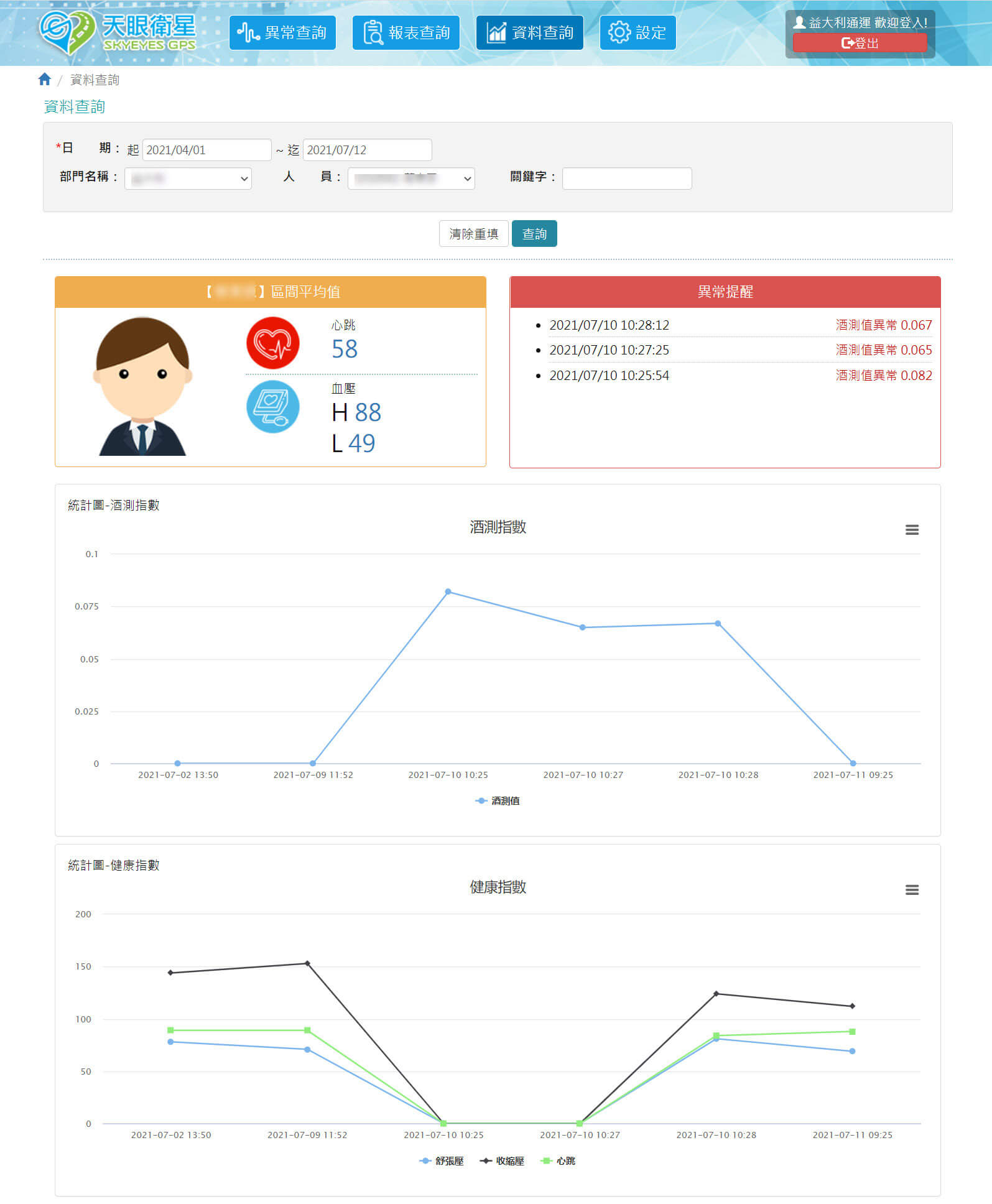Click the SkyEyes GPS logo
This screenshot has height=1204, width=992.
click(x=118, y=32)
